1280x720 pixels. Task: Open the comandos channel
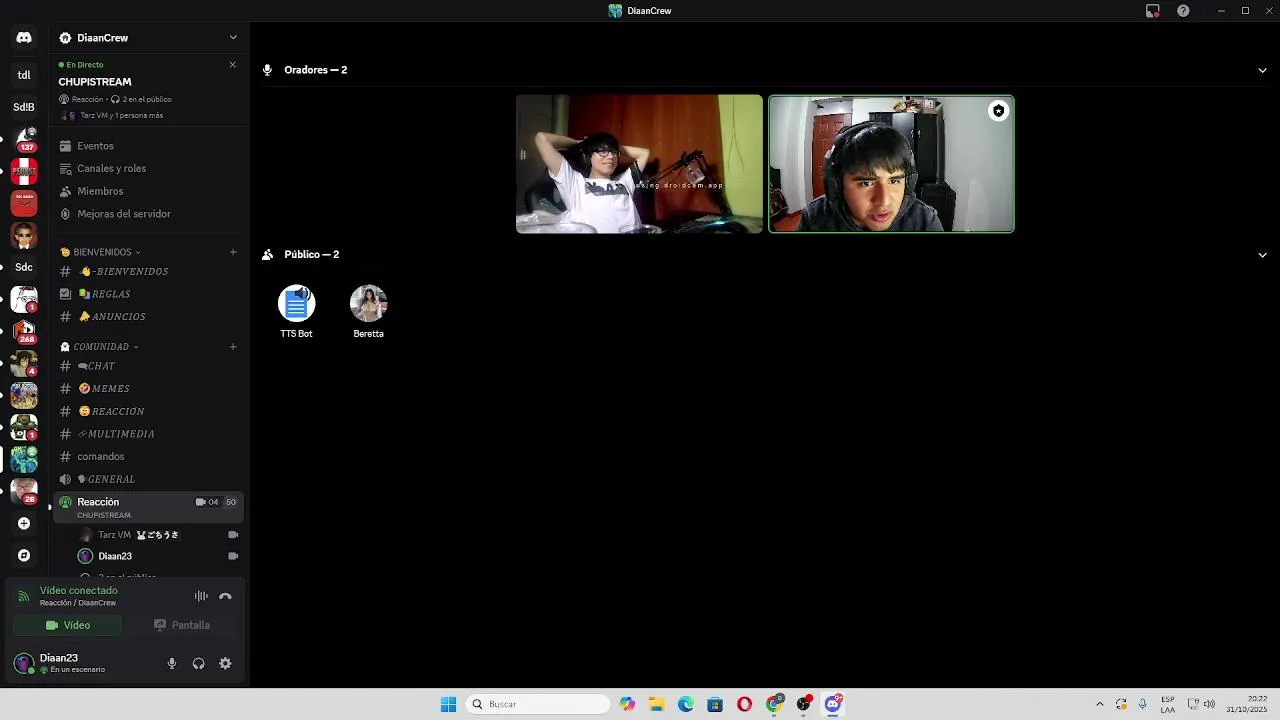click(x=148, y=457)
